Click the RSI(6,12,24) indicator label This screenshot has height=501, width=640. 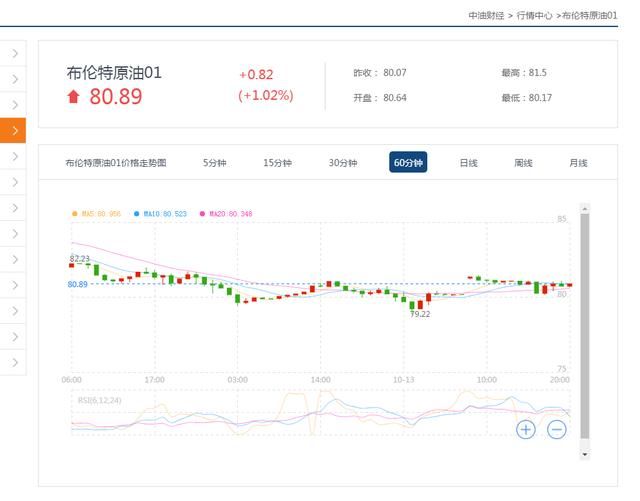pyautogui.click(x=99, y=400)
